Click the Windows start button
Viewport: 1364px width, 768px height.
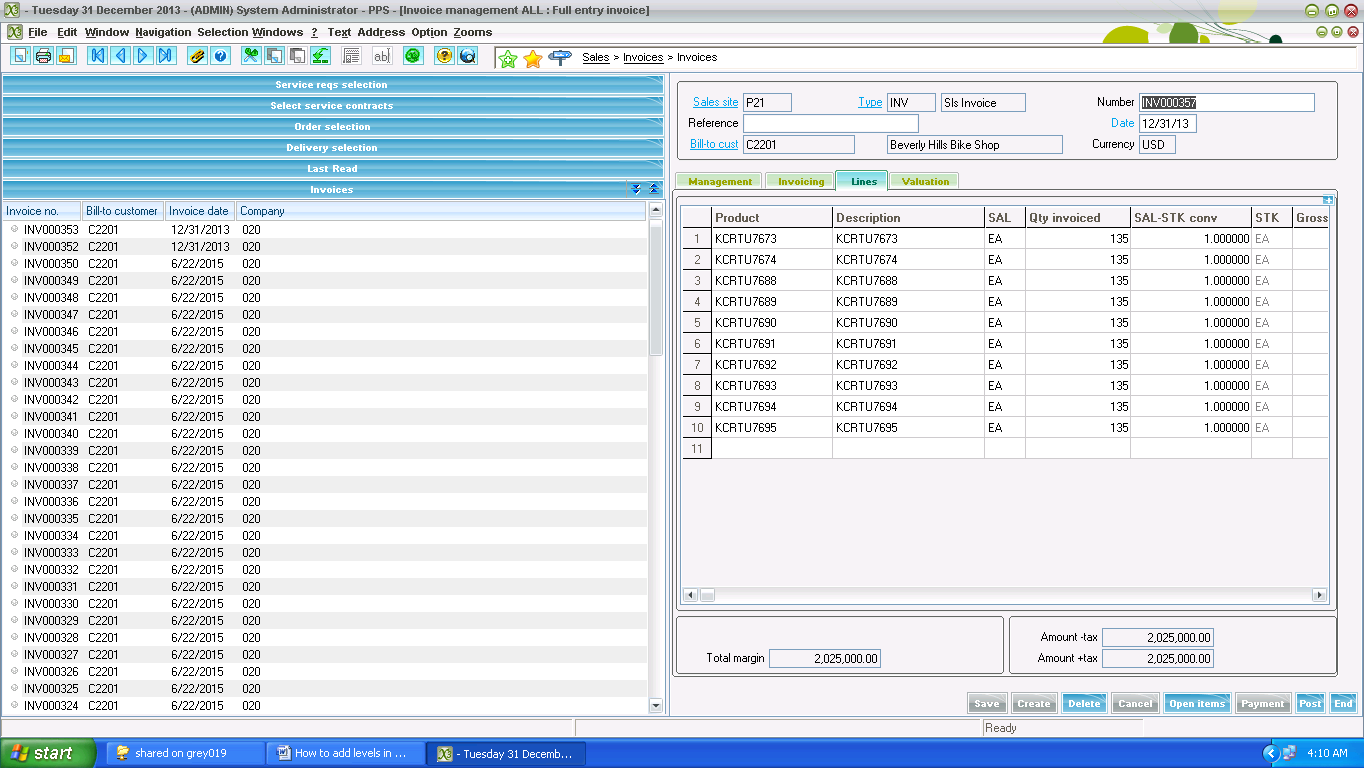click(48, 753)
